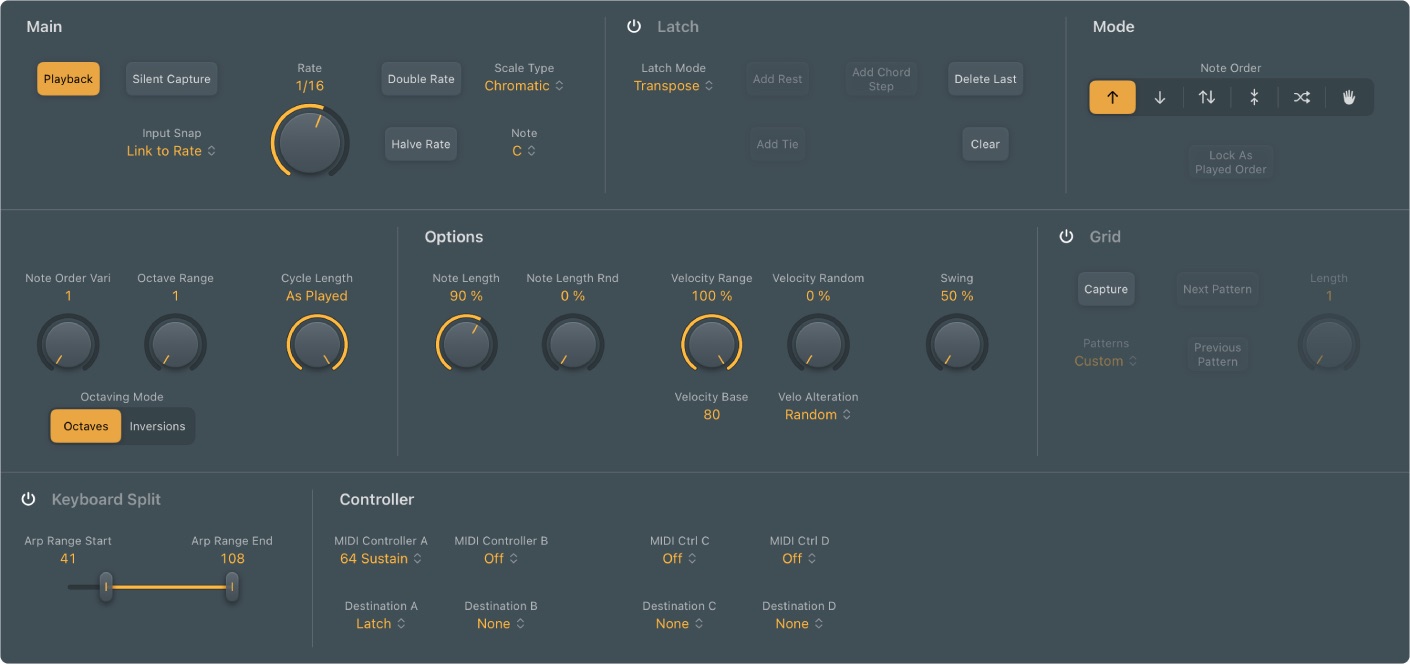
Task: Click the Velocity Range value 100 %
Action: tap(712, 297)
